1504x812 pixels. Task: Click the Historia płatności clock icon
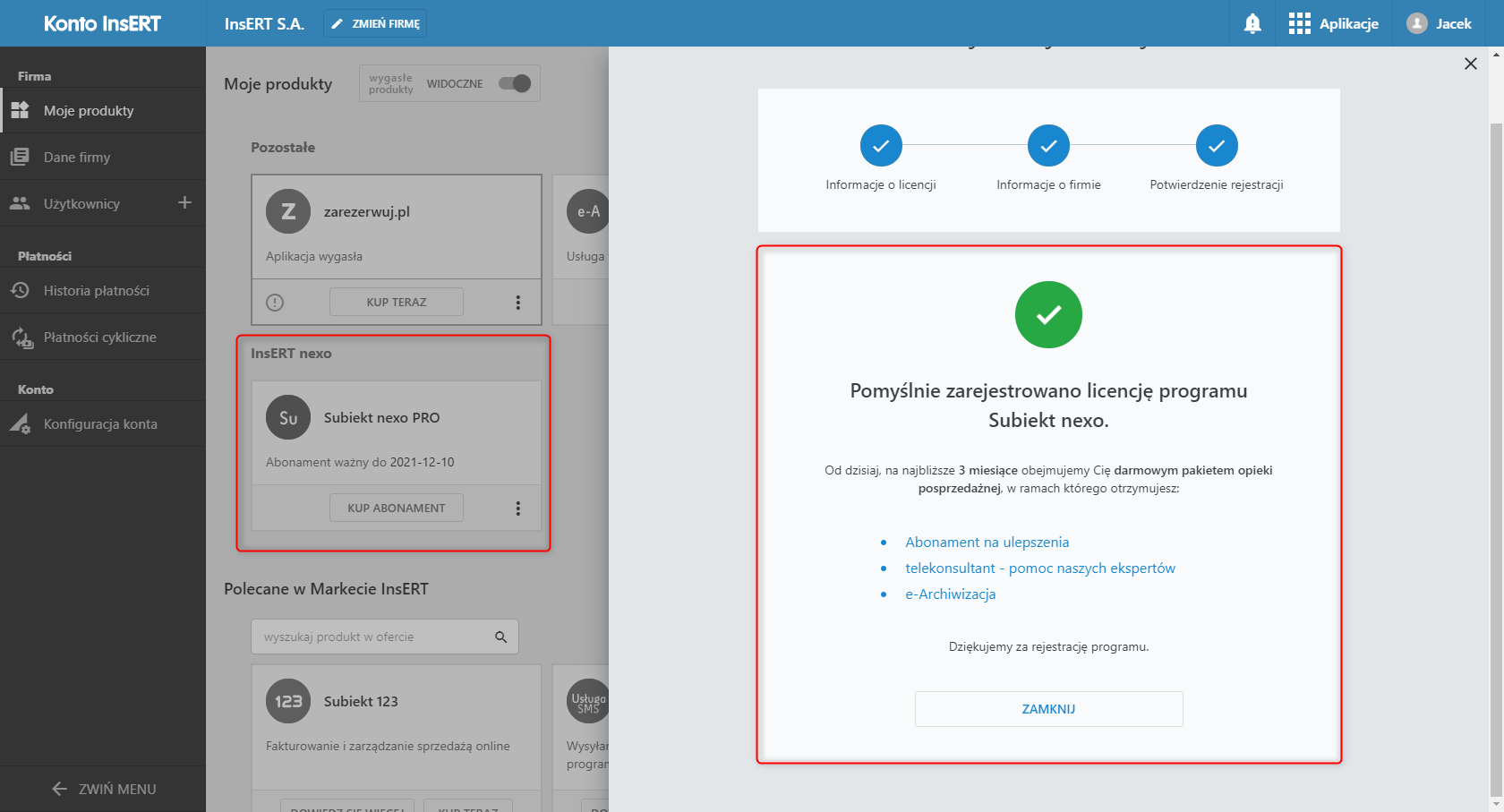20,291
